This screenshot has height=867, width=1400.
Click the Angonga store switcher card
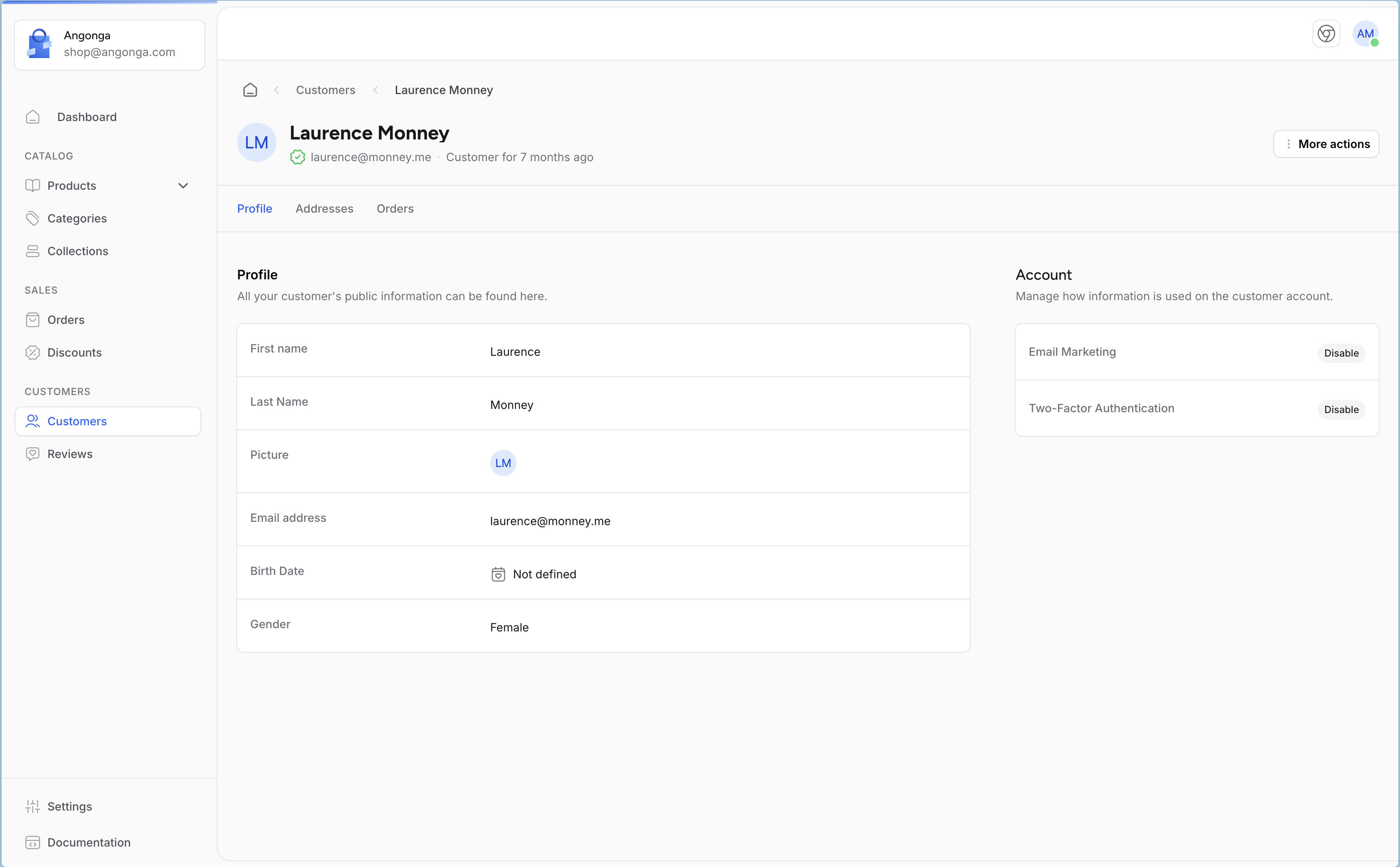point(109,44)
